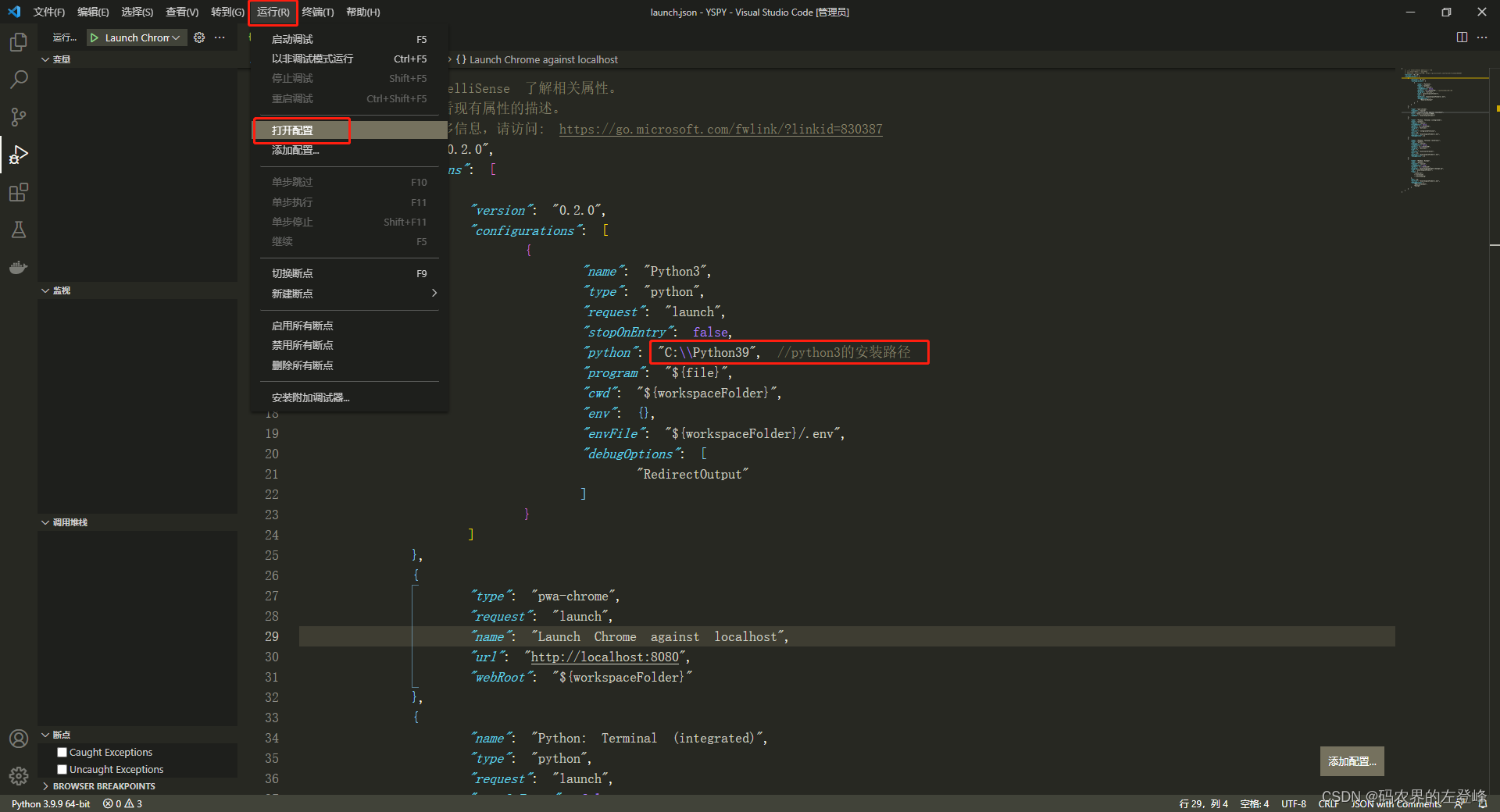This screenshot has height=812, width=1500.
Task: Click the 添加配置... button in editor
Action: [1352, 761]
